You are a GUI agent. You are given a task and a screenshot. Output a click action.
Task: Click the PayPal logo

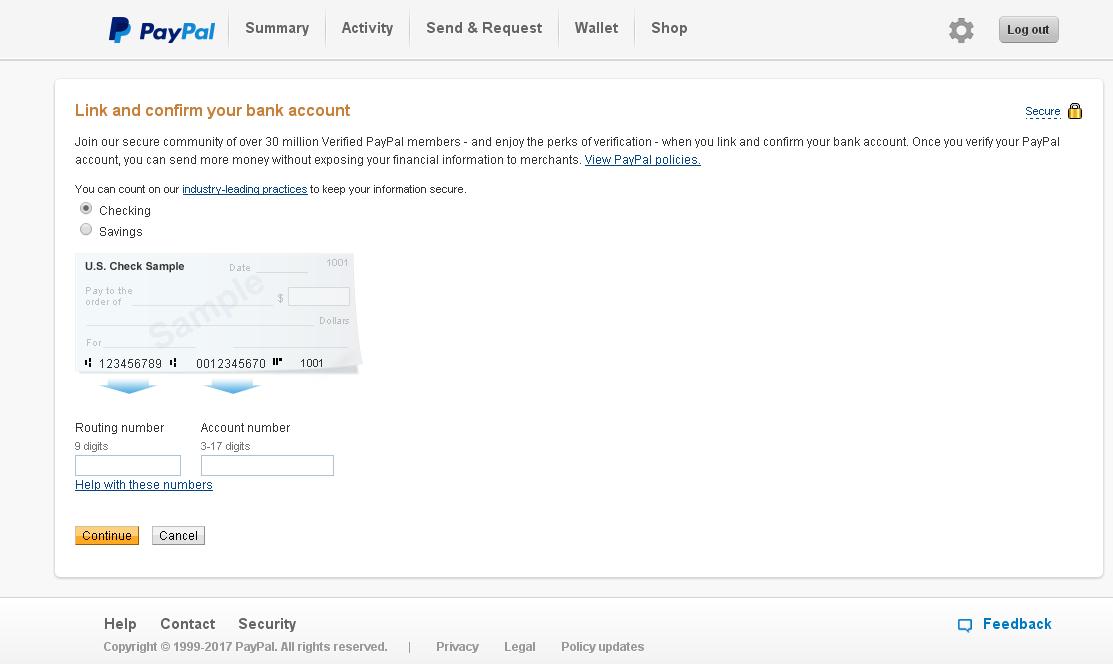(x=162, y=30)
